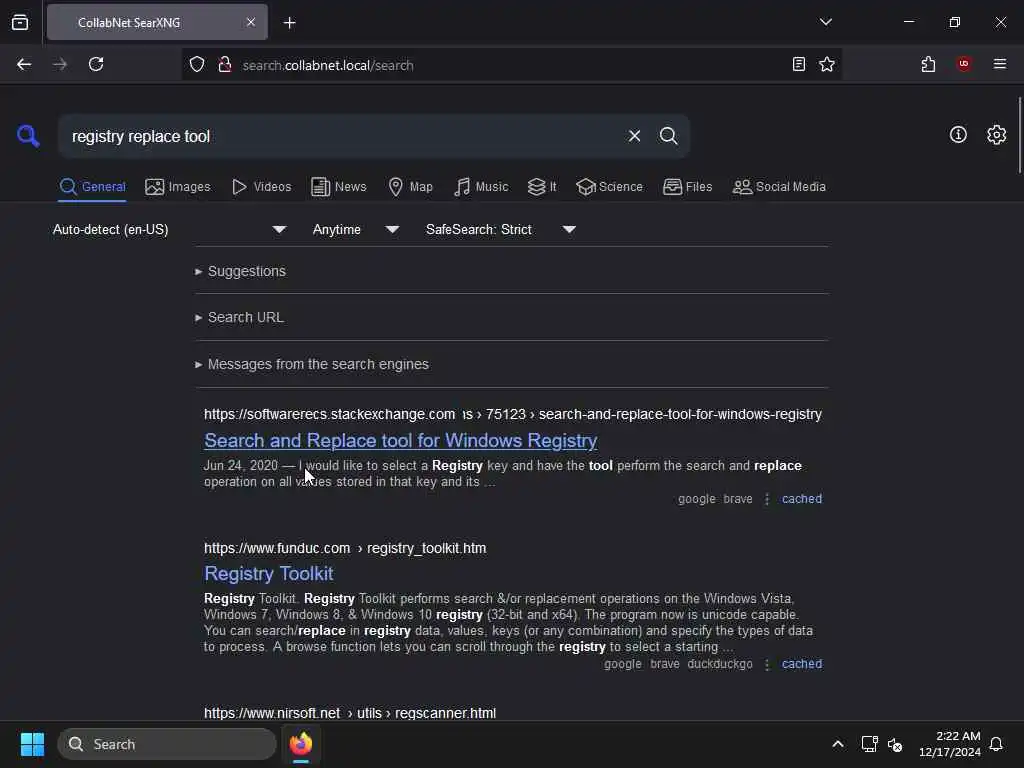Open uBlock Origin extension icon
Image resolution: width=1024 pixels, height=768 pixels.
click(x=964, y=64)
